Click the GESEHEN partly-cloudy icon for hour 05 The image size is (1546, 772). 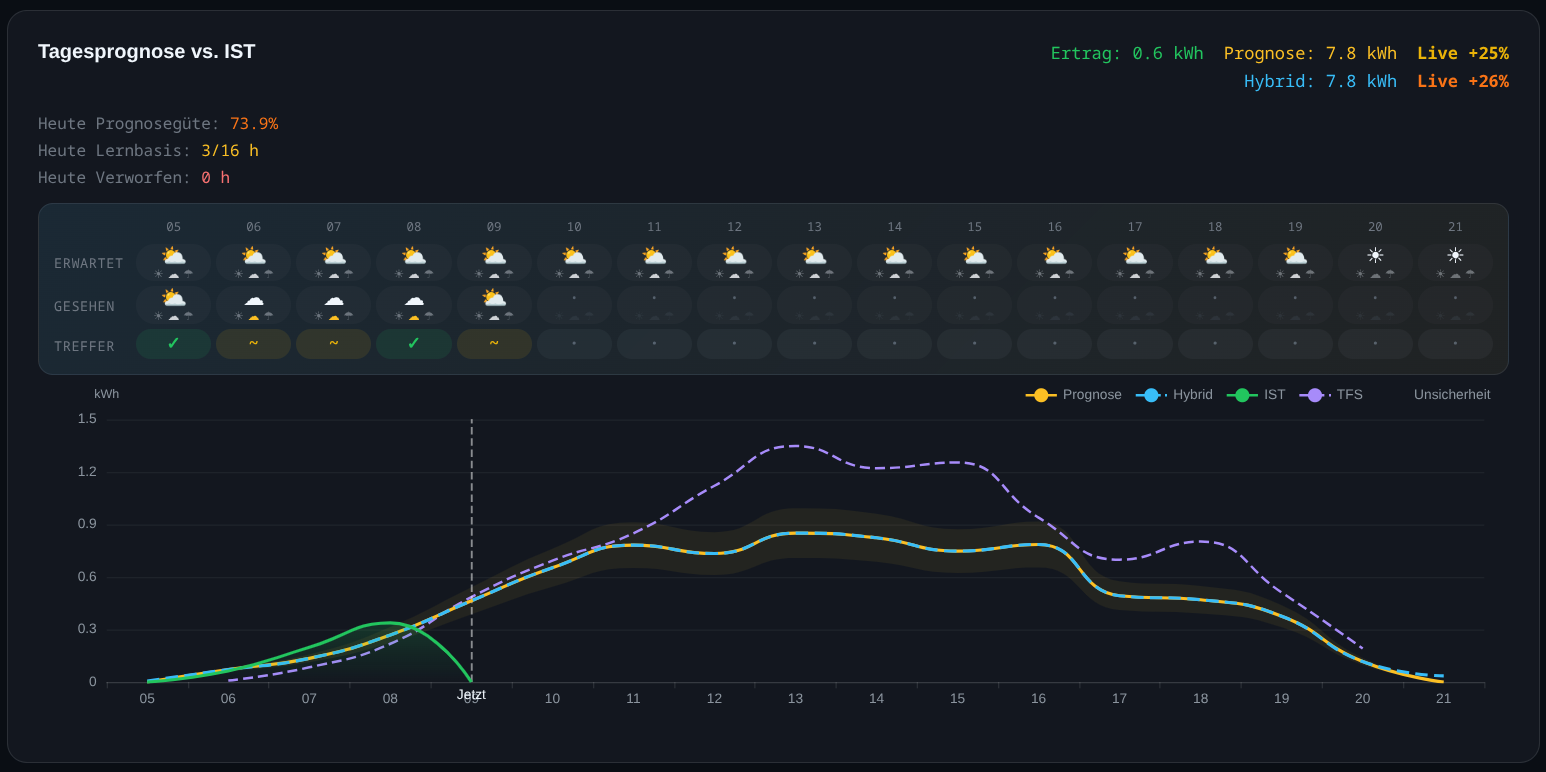coord(174,298)
